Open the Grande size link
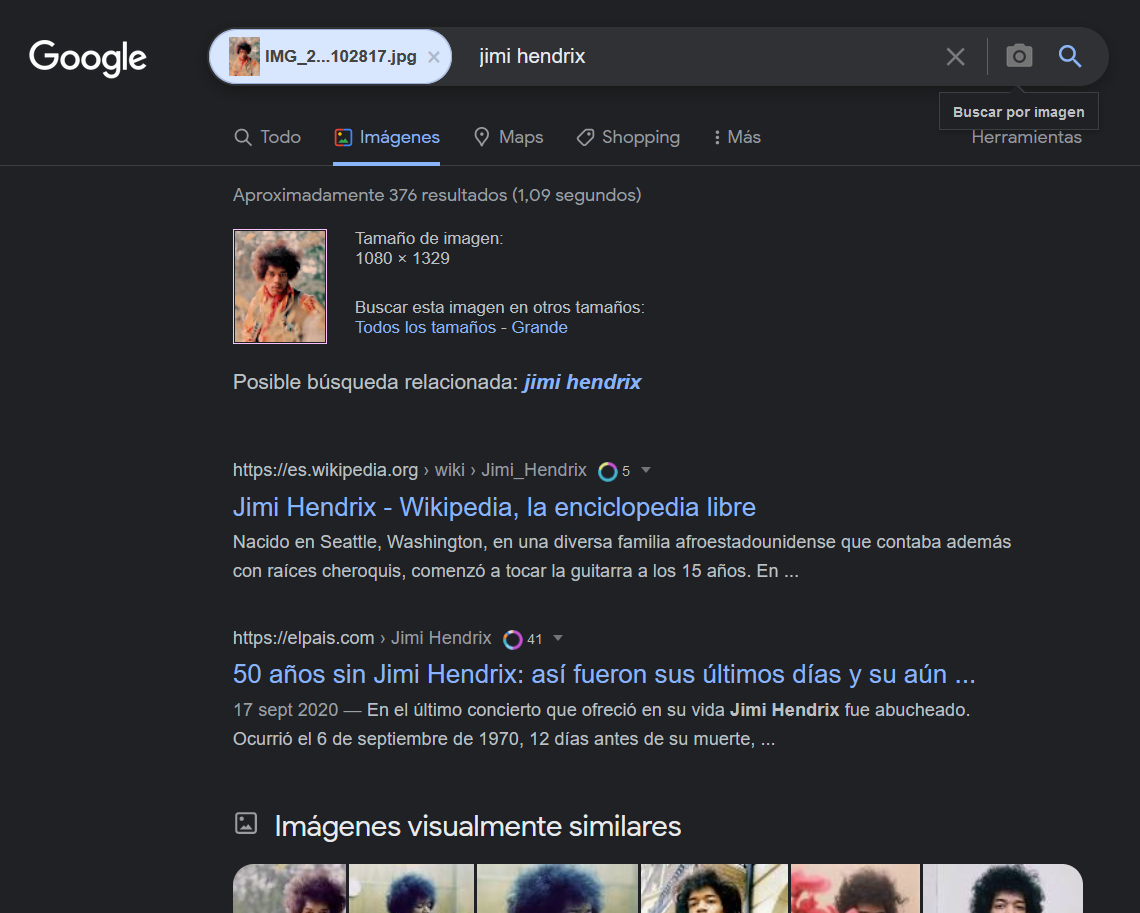The width and height of the screenshot is (1140, 913). [x=539, y=327]
